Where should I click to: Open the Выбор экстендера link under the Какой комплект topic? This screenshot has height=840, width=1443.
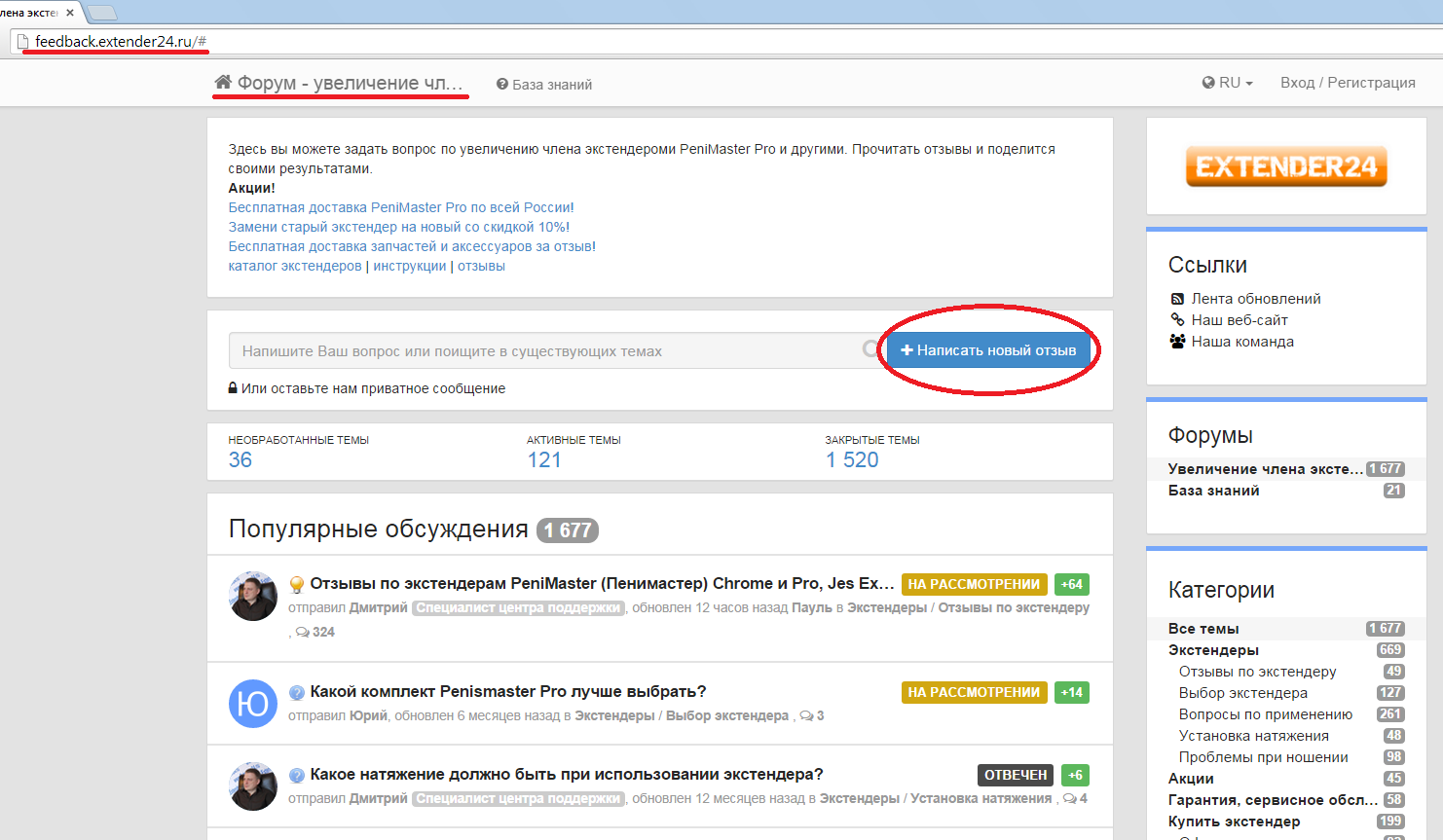(x=727, y=715)
